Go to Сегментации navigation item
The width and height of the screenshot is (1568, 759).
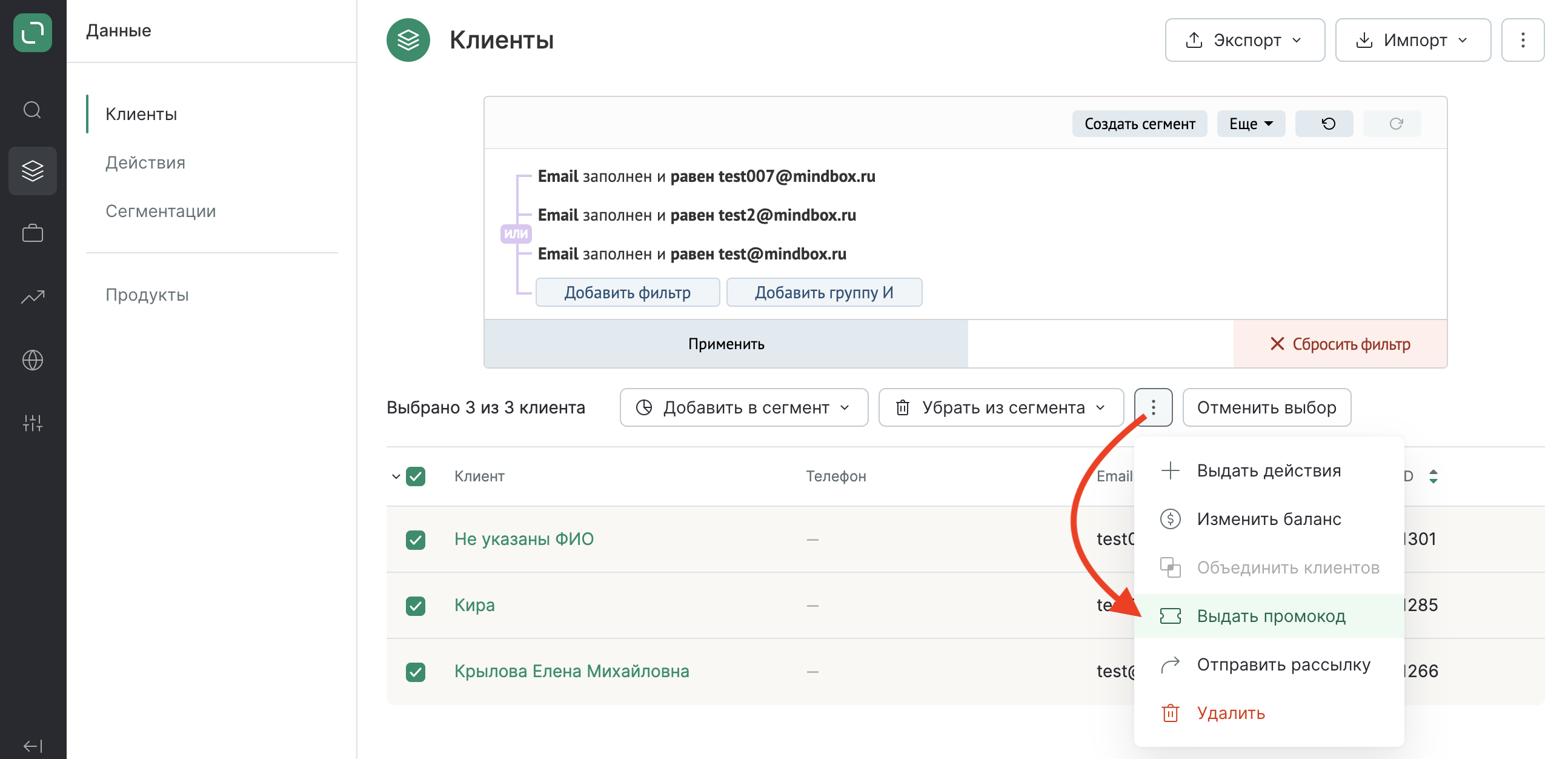(x=161, y=211)
